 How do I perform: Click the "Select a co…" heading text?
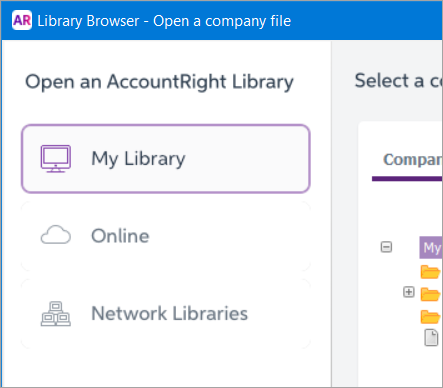(x=399, y=81)
